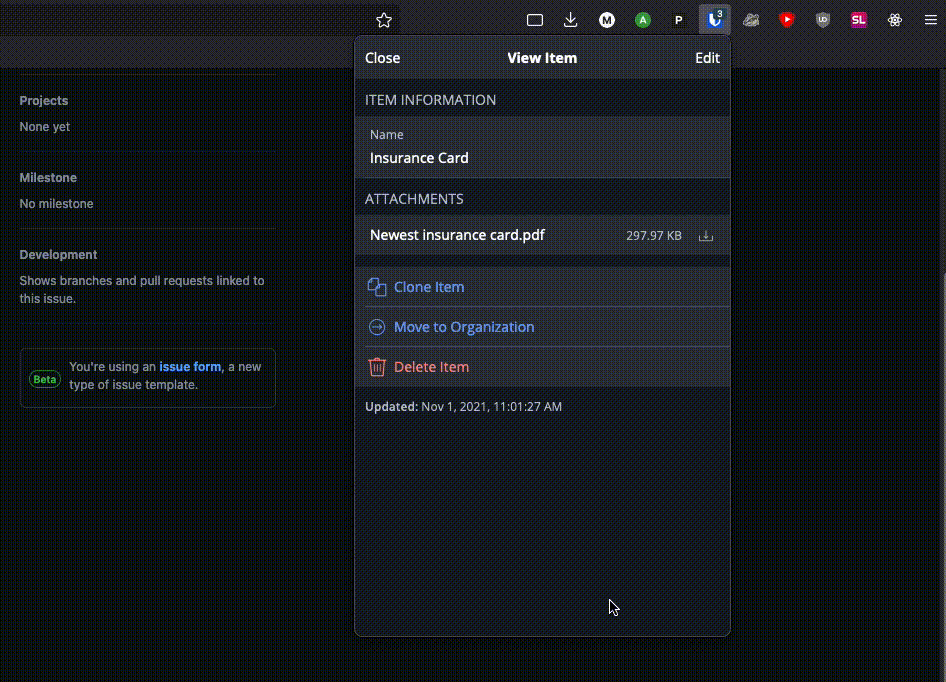The image size is (946, 682).
Task: Open the Bitwarden extension popup
Action: (x=714, y=19)
